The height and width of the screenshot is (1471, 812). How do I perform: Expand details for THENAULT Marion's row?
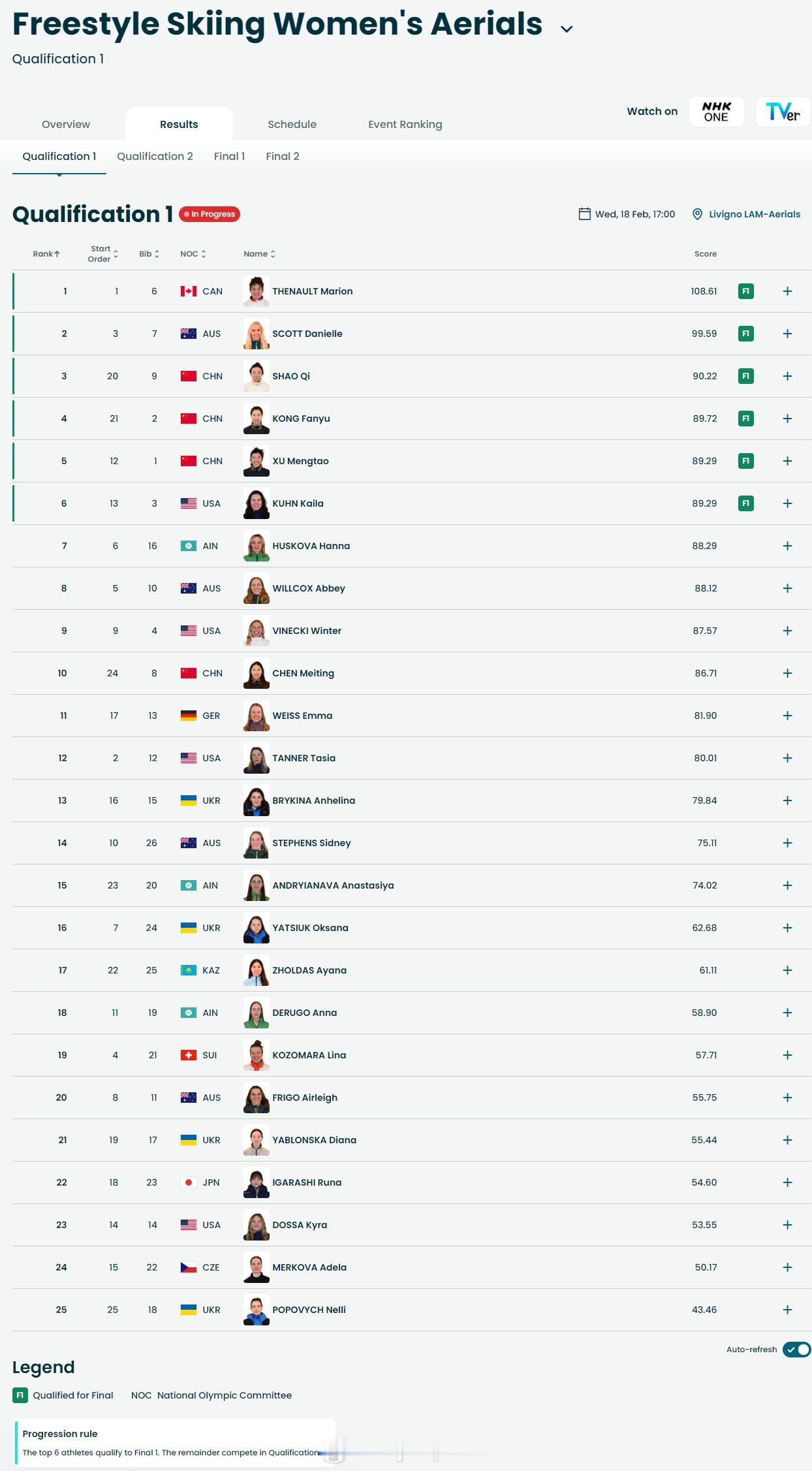788,291
